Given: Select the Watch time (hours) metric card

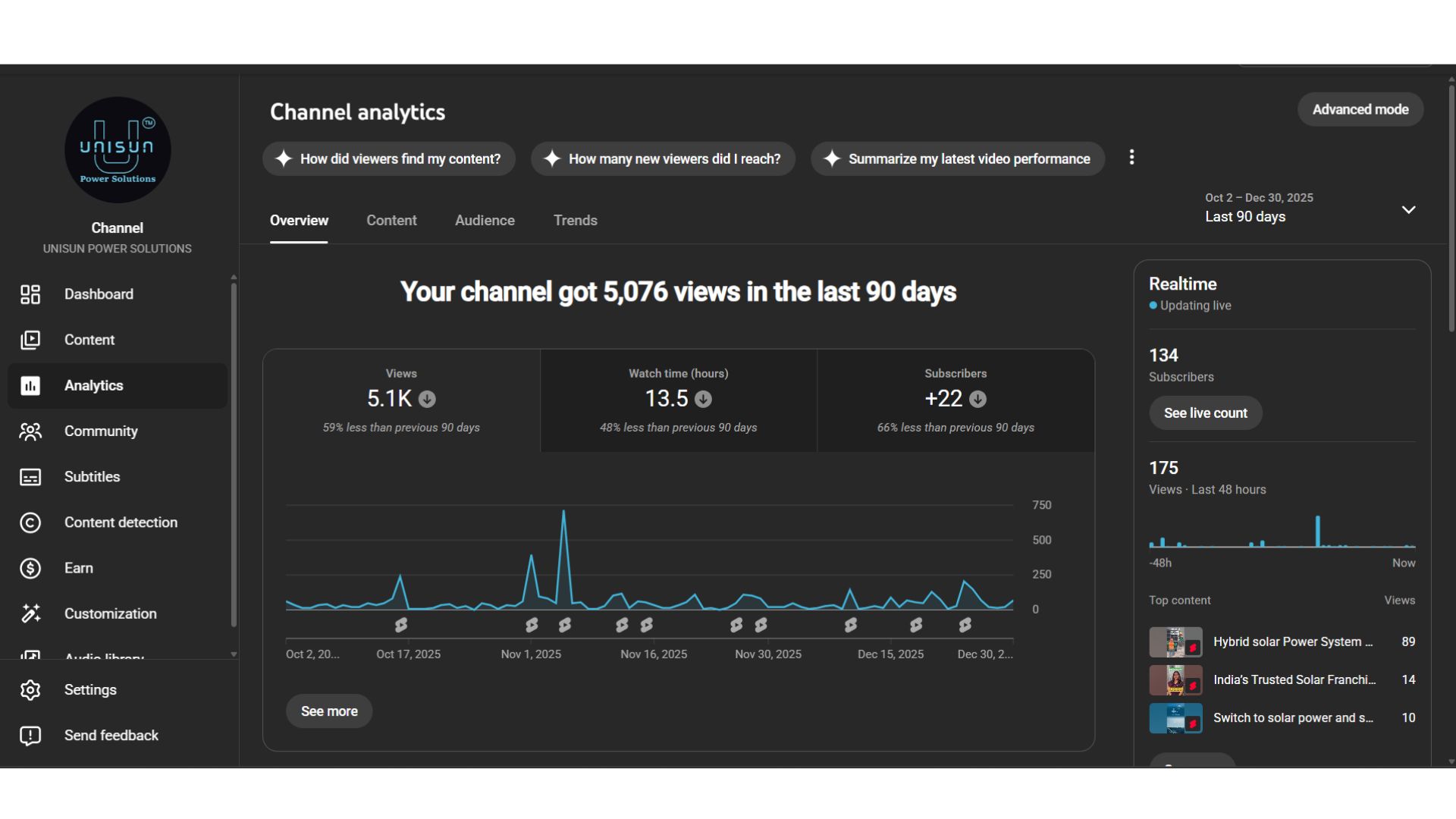Looking at the screenshot, I should click(x=678, y=400).
